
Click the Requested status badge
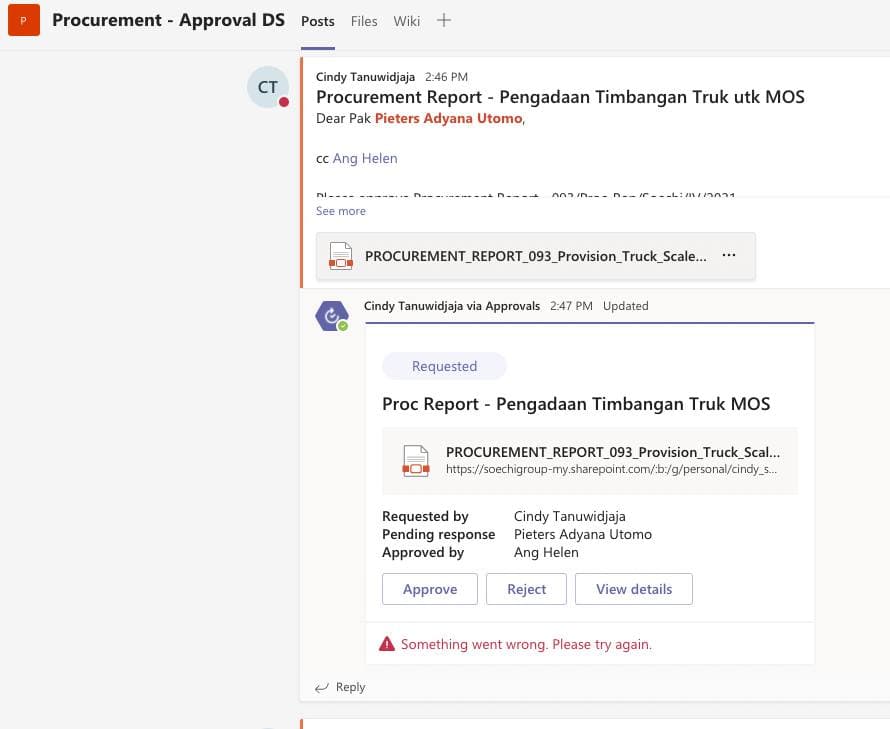click(x=444, y=366)
